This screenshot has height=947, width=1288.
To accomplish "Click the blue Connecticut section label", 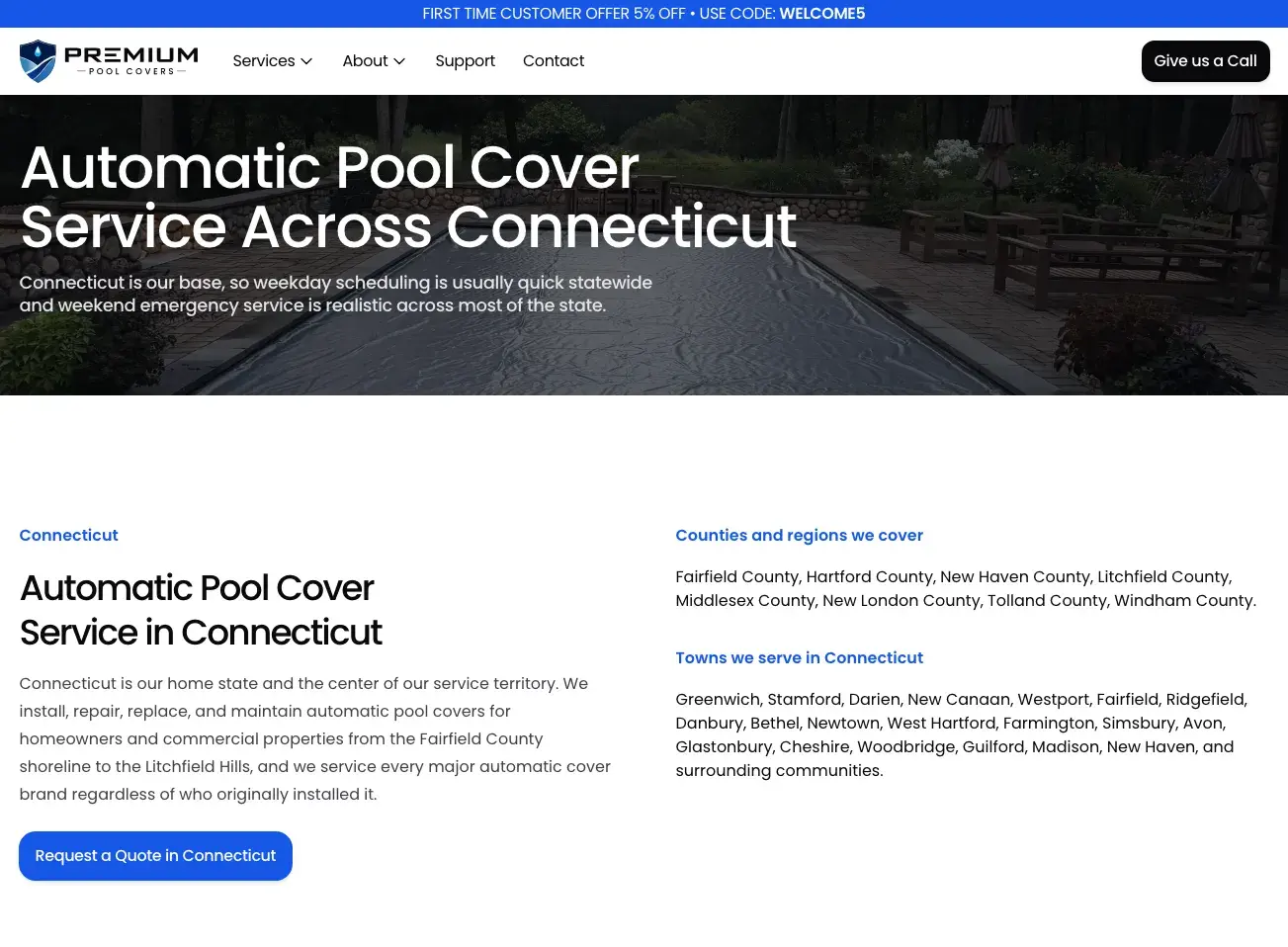I will click(68, 535).
